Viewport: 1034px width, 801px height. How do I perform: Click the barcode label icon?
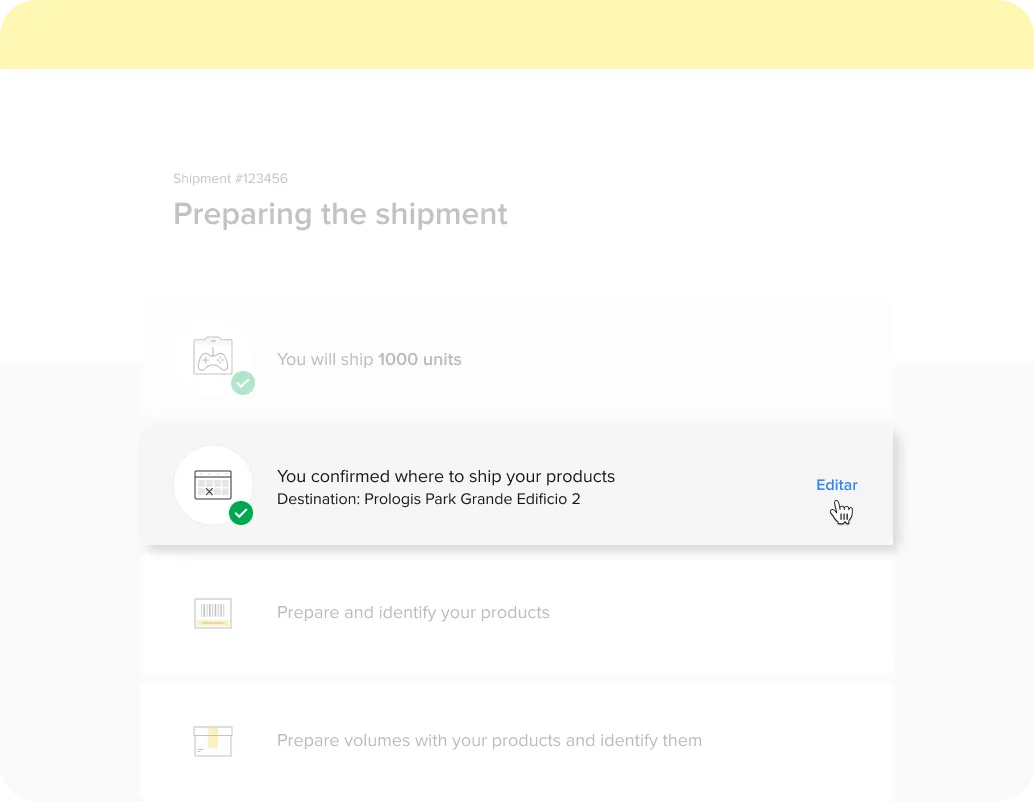pyautogui.click(x=212, y=613)
